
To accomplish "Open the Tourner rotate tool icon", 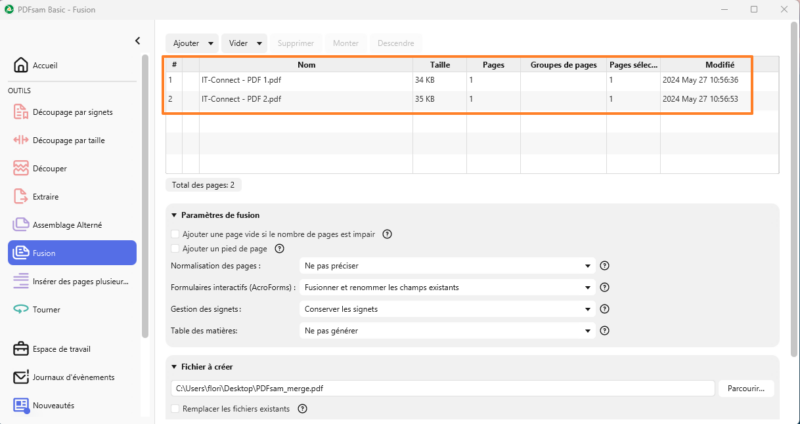I will point(21,309).
